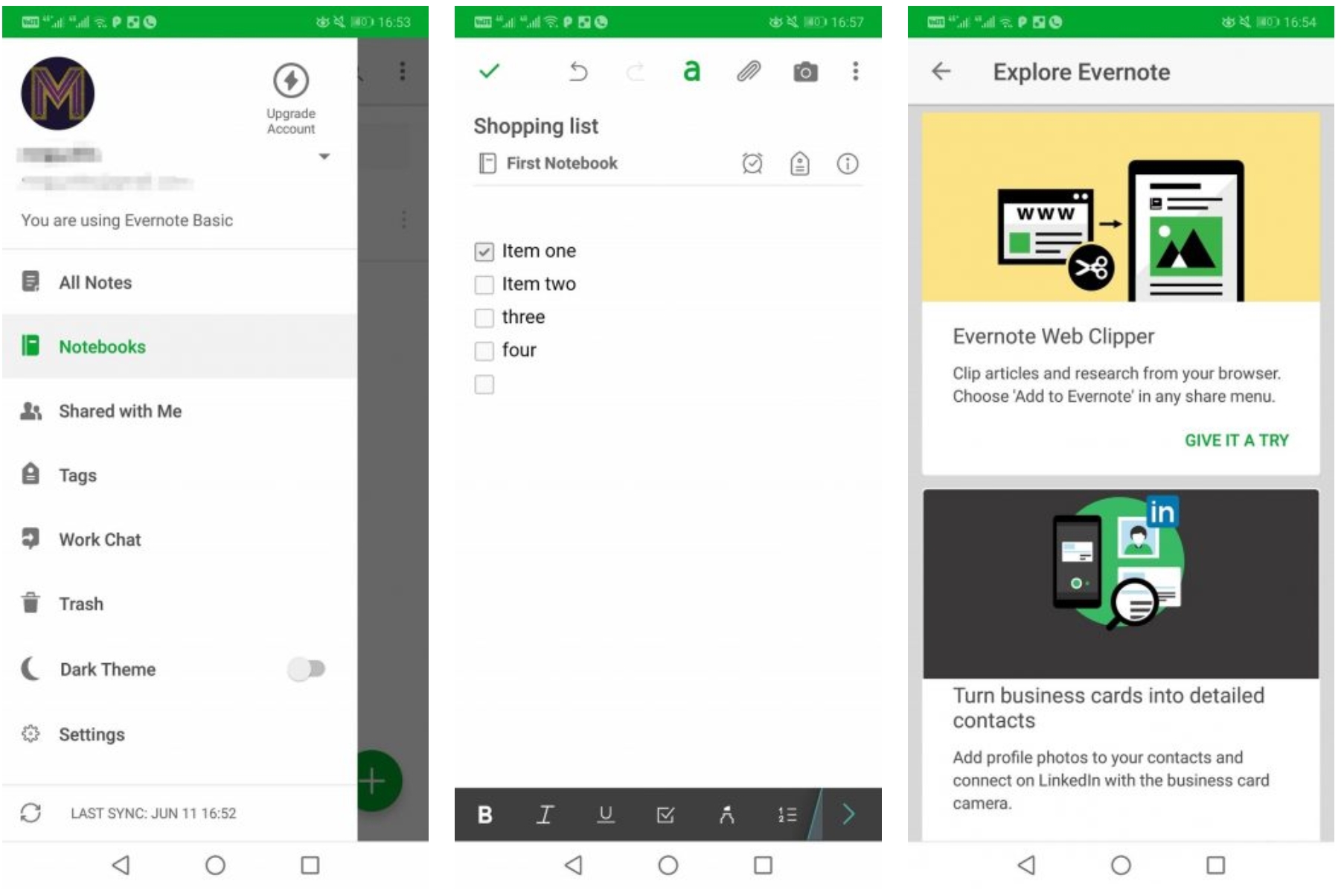Check the empty last checkbox
Screen dimensions: 1344x896
(484, 384)
